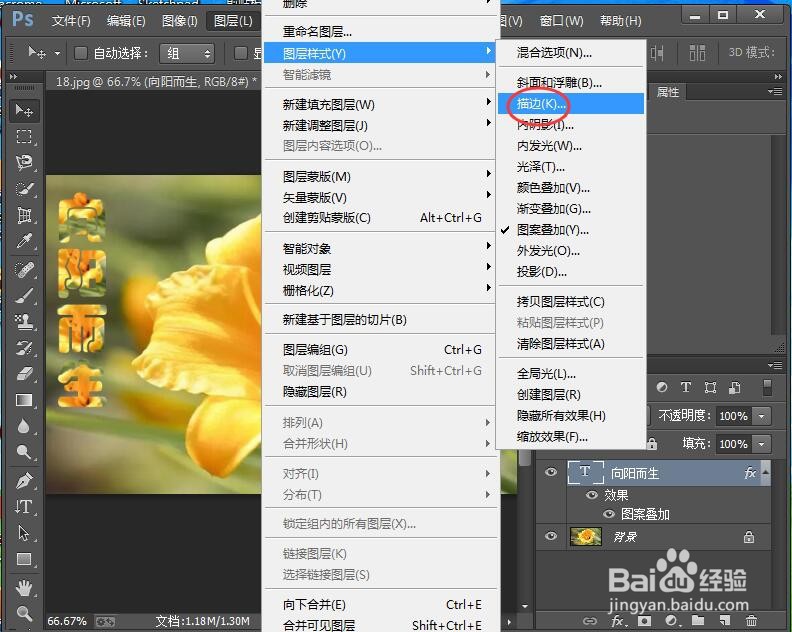Select the Hand tool
Image resolution: width=792 pixels, height=632 pixels.
coord(24,588)
